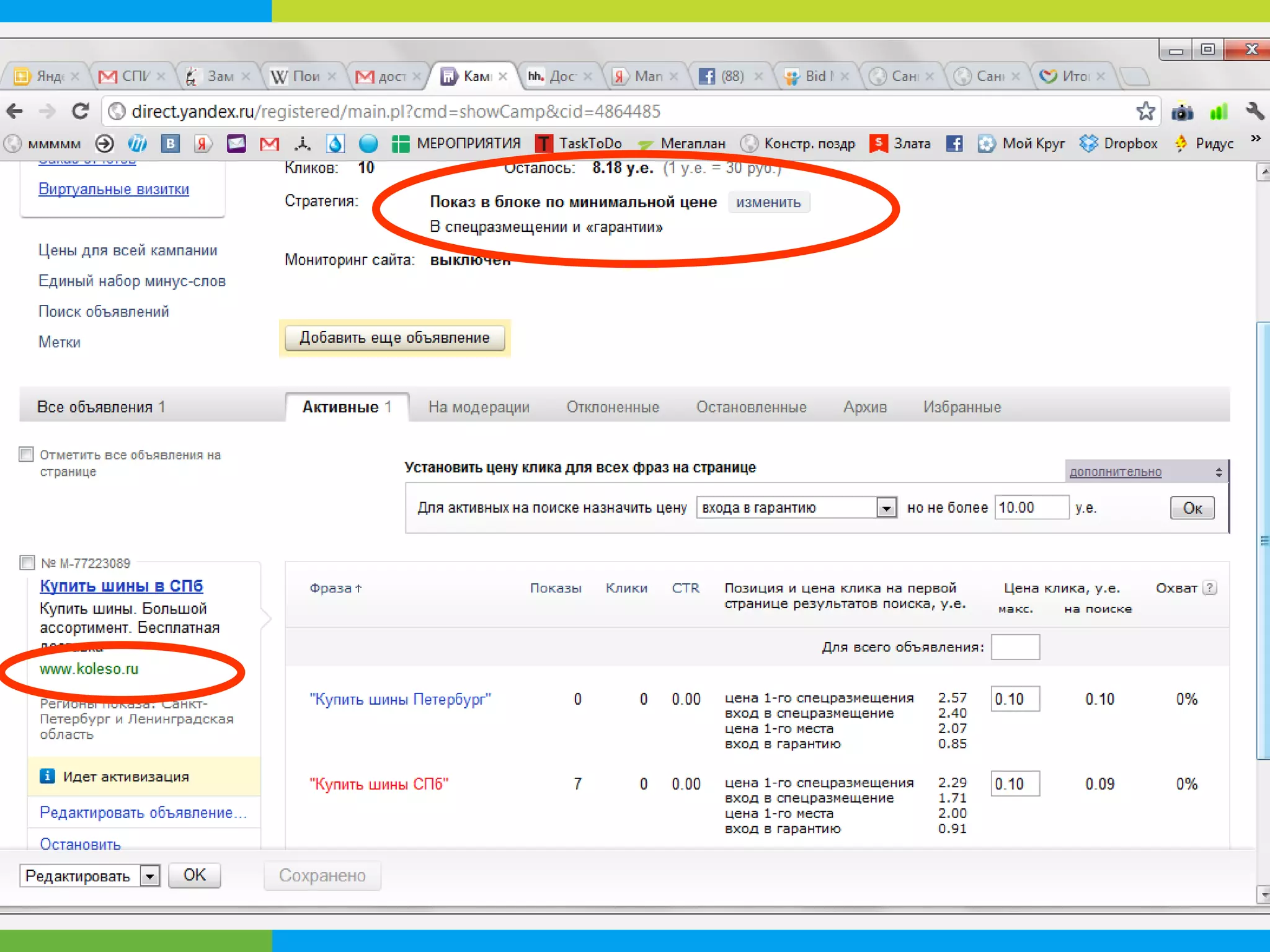Open 'входа в гарантию' price dropdown

click(x=887, y=508)
